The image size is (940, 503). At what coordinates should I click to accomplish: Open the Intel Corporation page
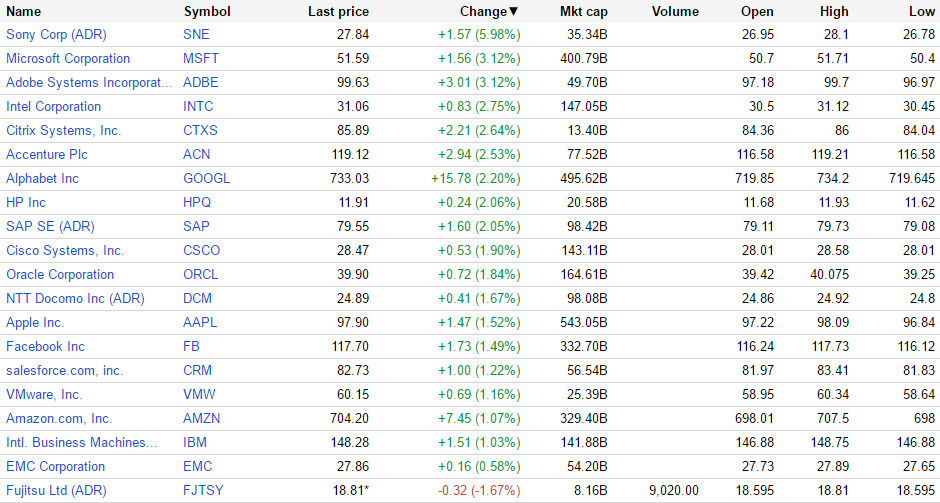point(53,106)
